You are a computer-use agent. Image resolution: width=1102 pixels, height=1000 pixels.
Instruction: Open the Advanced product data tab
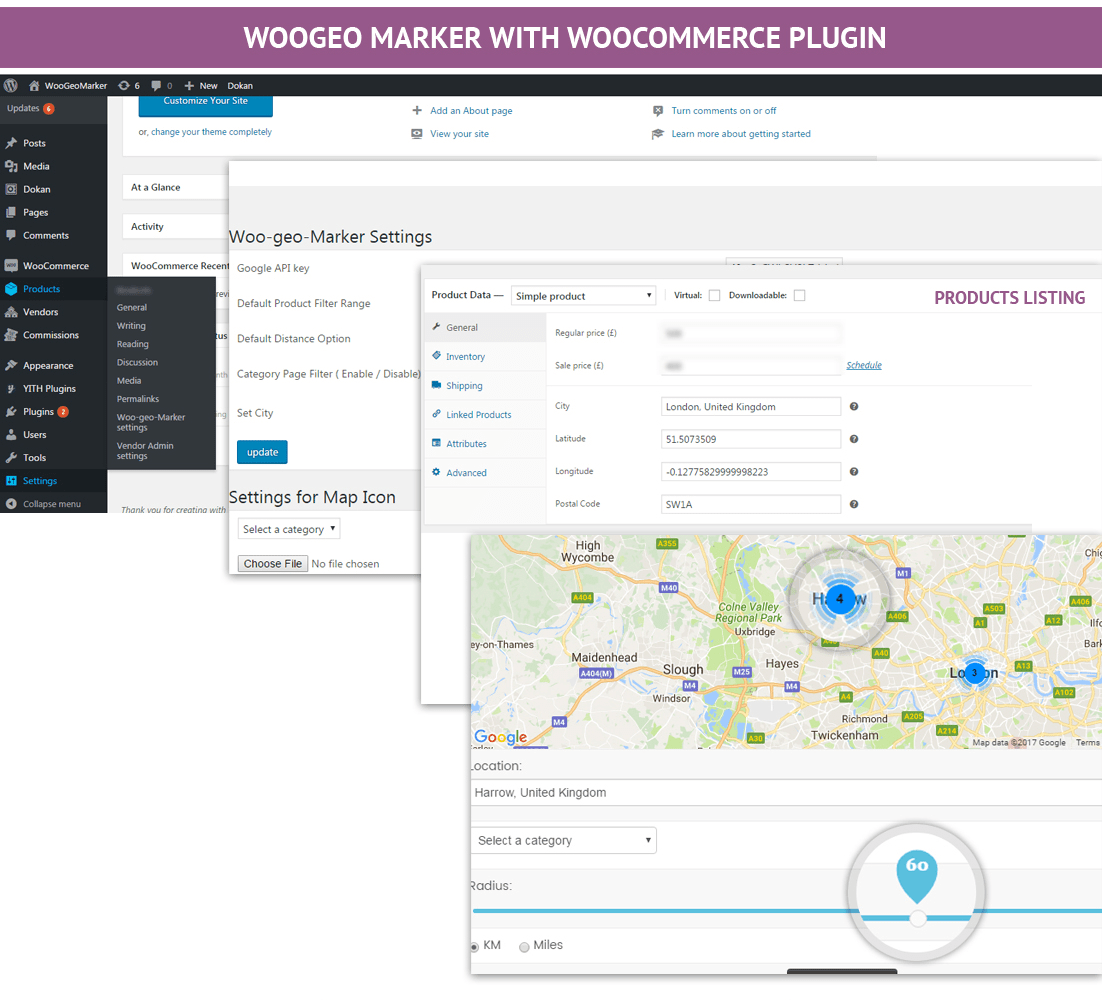click(486, 473)
